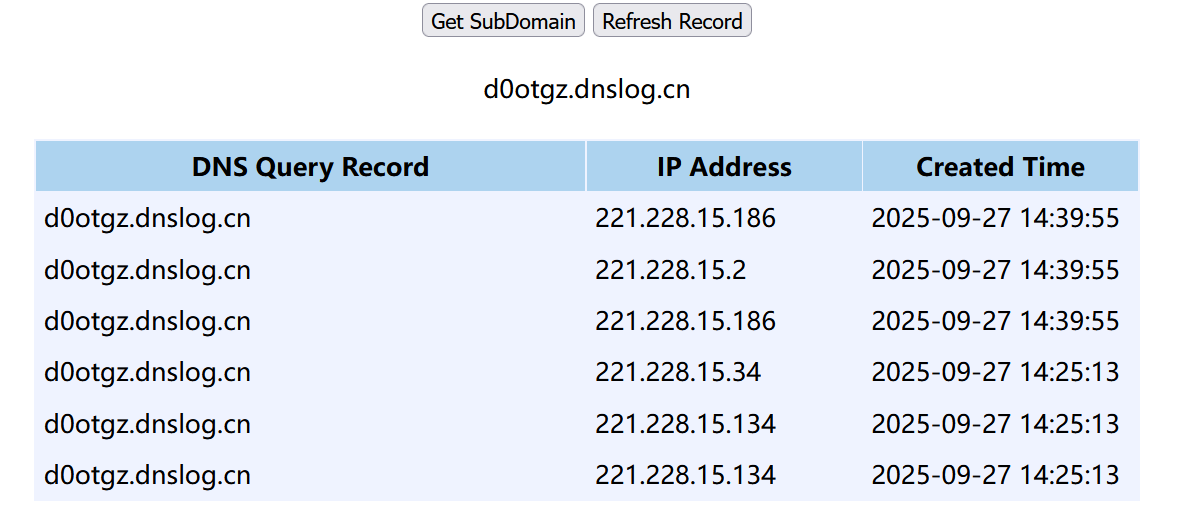Select the fourth row's DNS query record
Viewport: 1179px width, 513px height.
(147, 373)
